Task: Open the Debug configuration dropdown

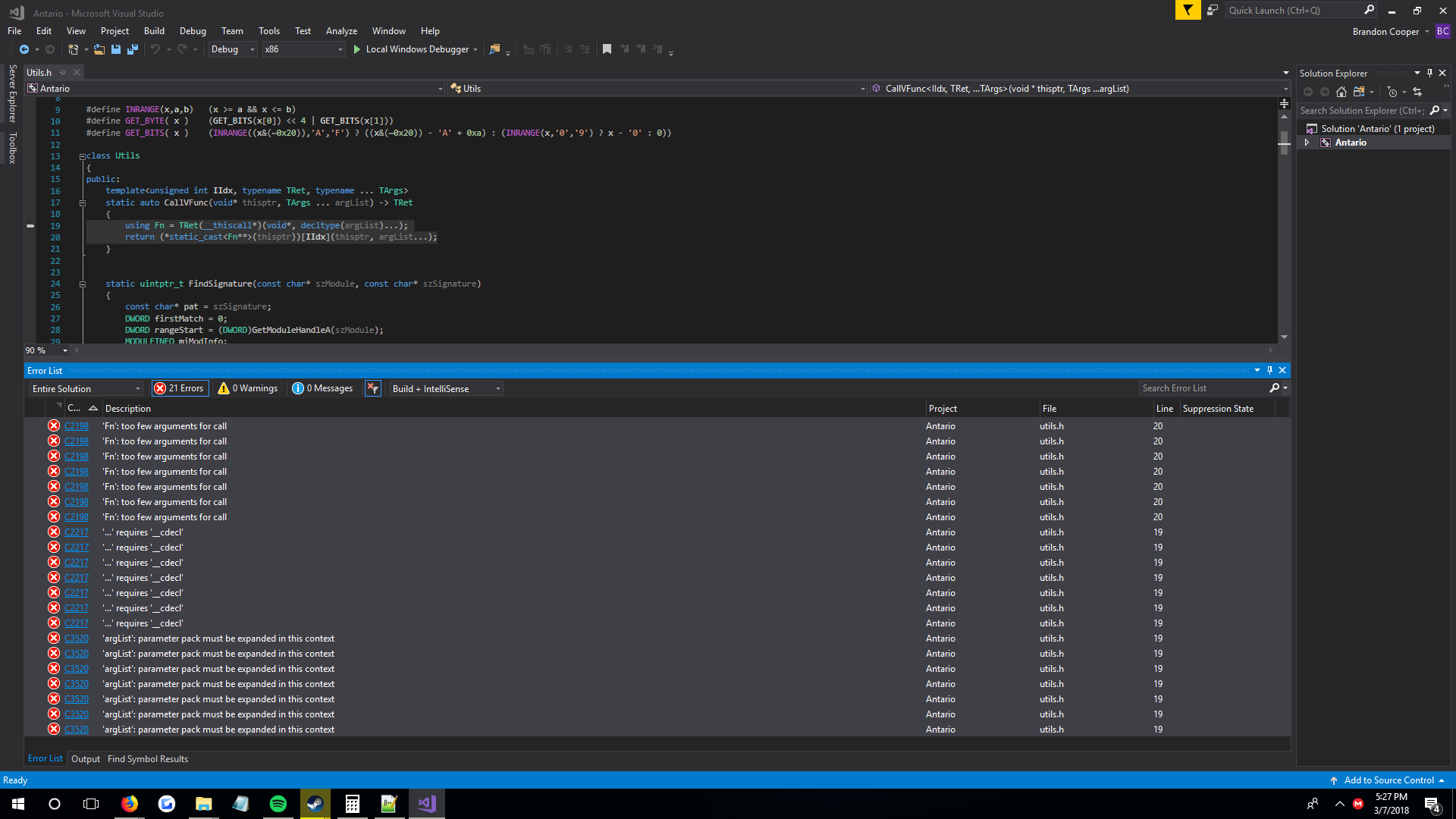Action: pyautogui.click(x=233, y=49)
